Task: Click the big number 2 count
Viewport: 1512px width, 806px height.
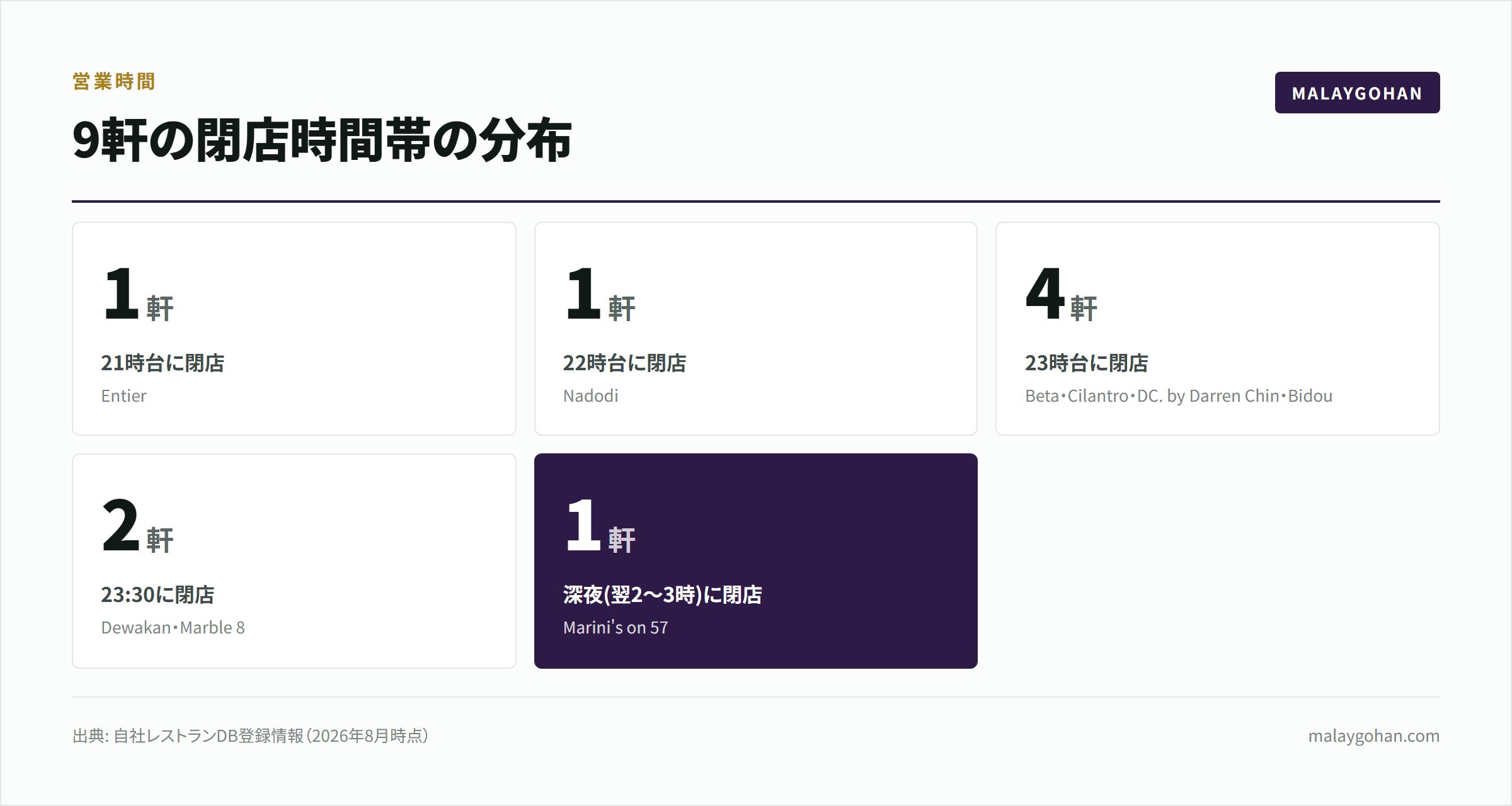Action: (x=120, y=525)
